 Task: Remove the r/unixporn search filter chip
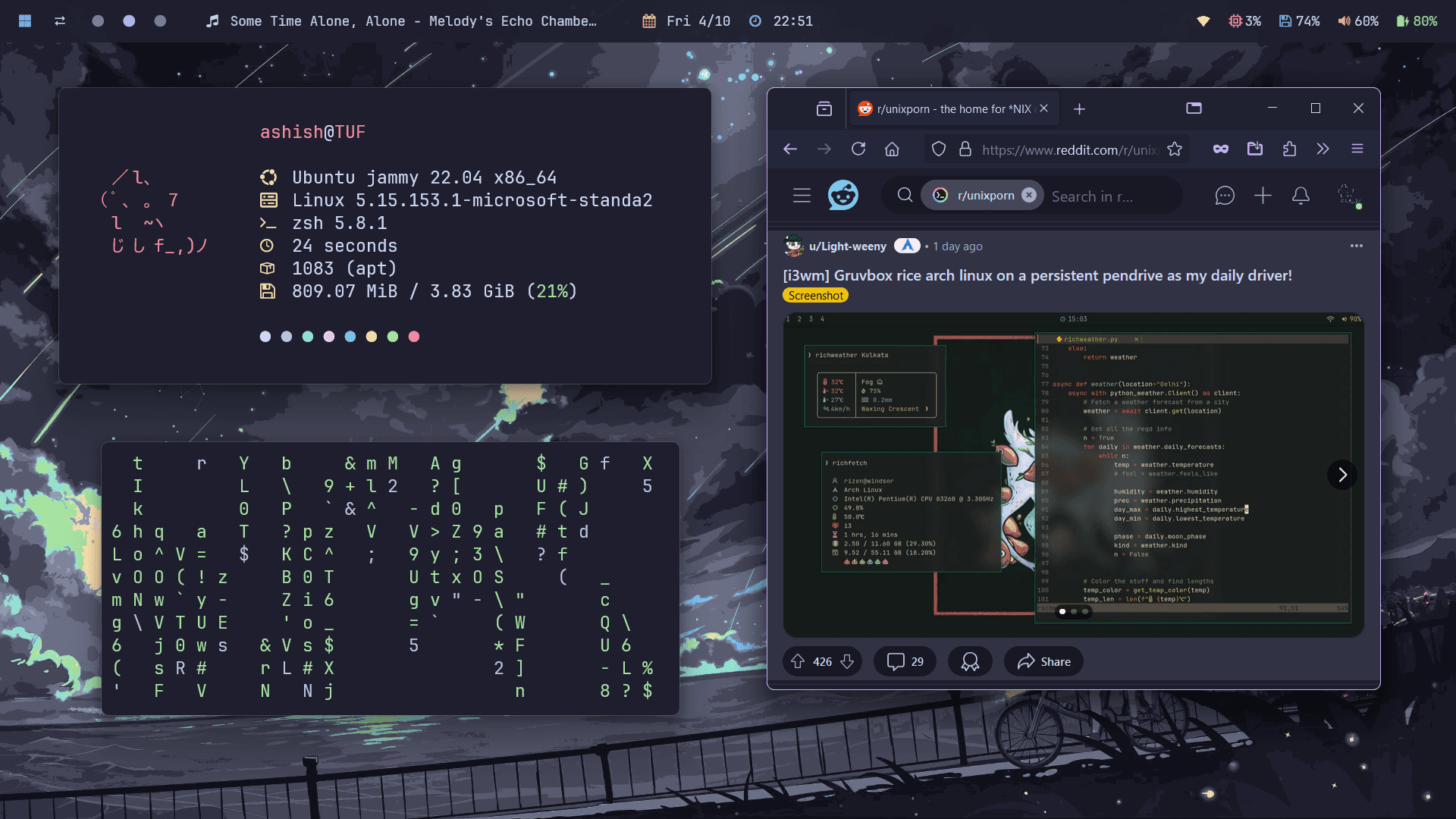coord(1029,196)
